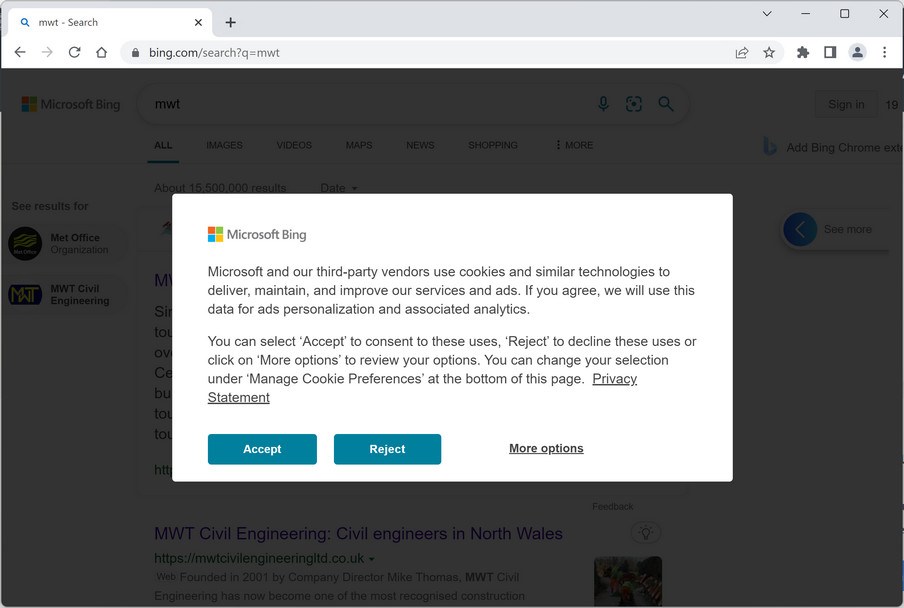Switch to the IMAGES tab
The height and width of the screenshot is (608, 904).
tap(224, 145)
